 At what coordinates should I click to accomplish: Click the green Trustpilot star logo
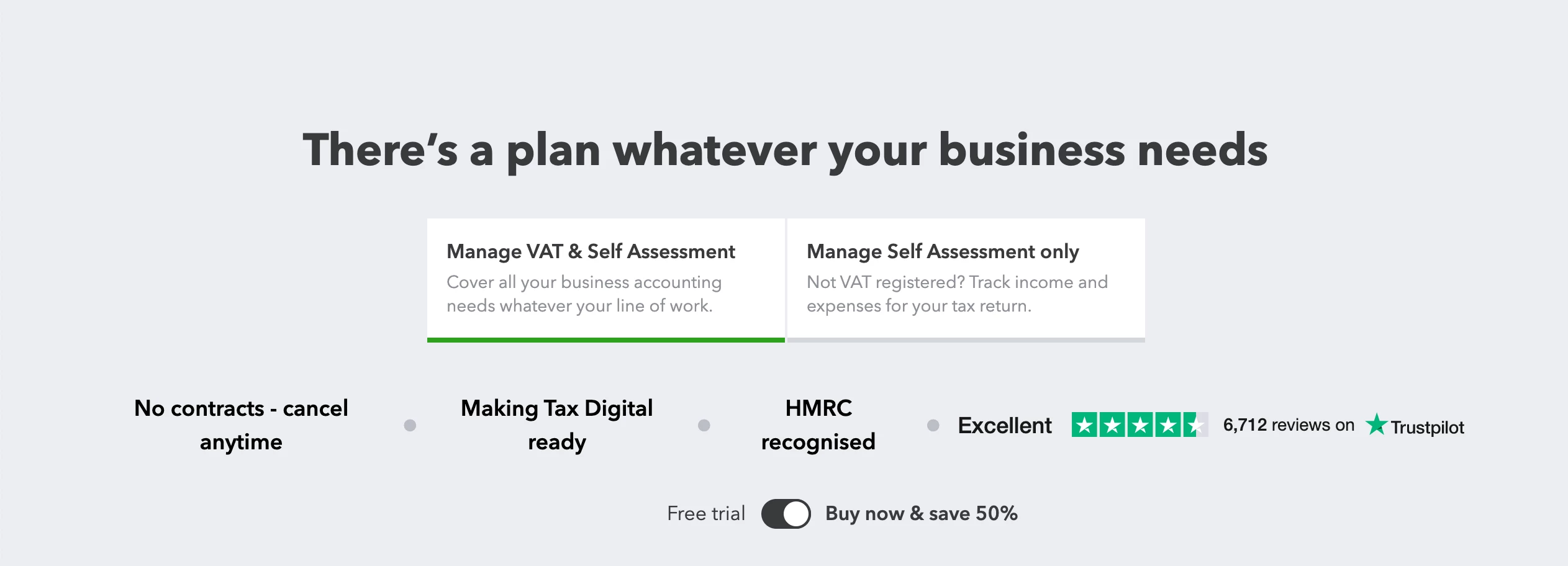tap(1376, 424)
